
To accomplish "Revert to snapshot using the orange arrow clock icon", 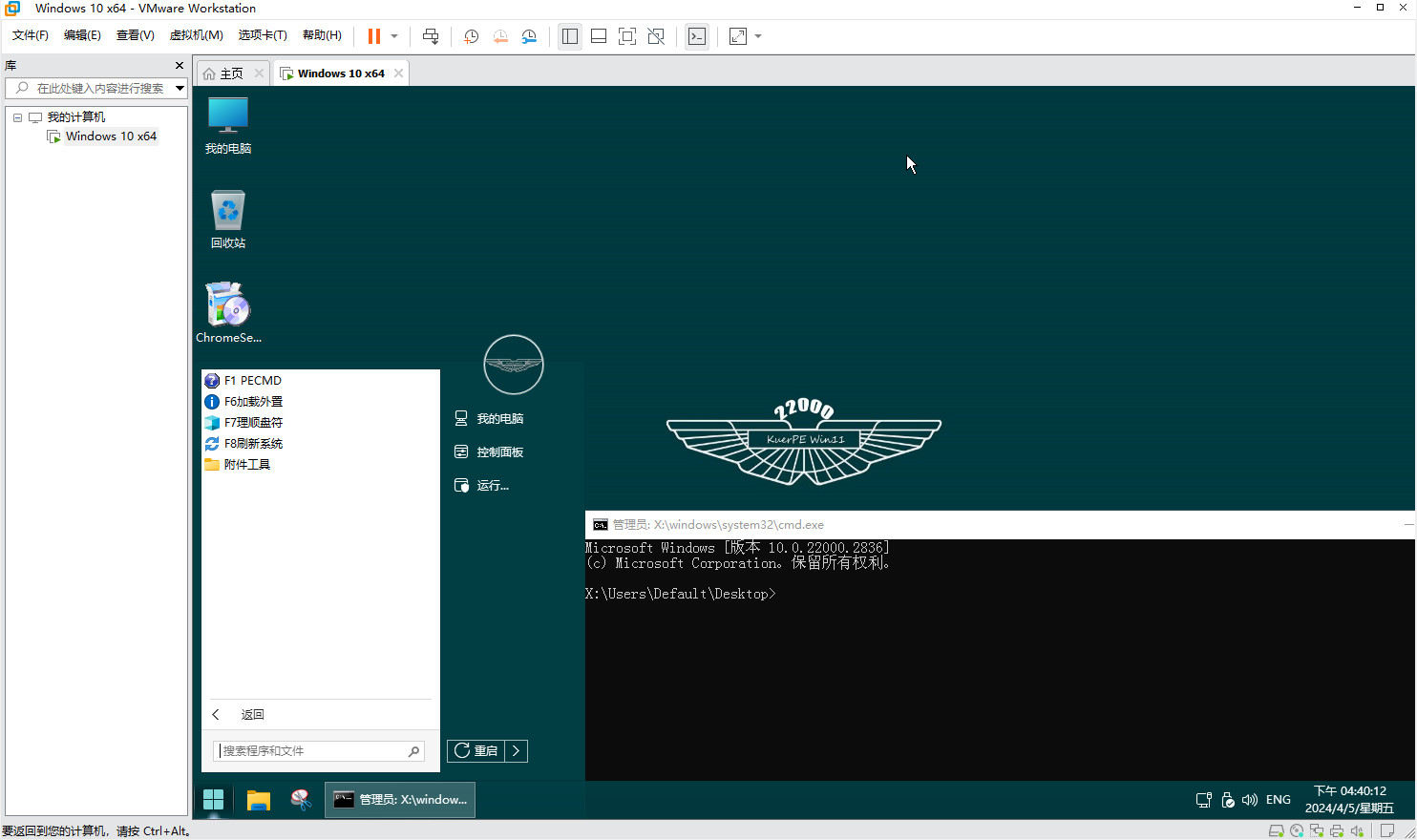I will pos(500,36).
